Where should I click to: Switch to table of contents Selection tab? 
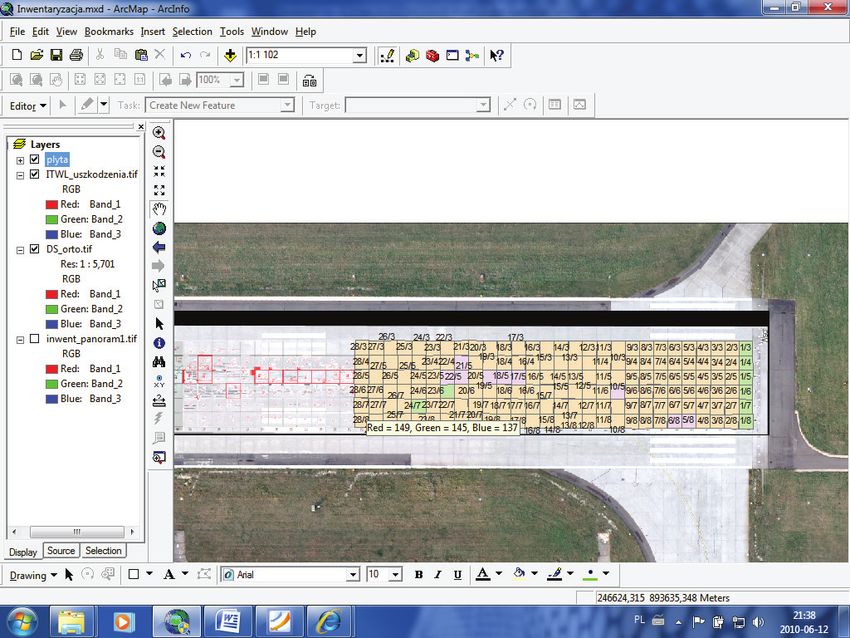pos(103,551)
